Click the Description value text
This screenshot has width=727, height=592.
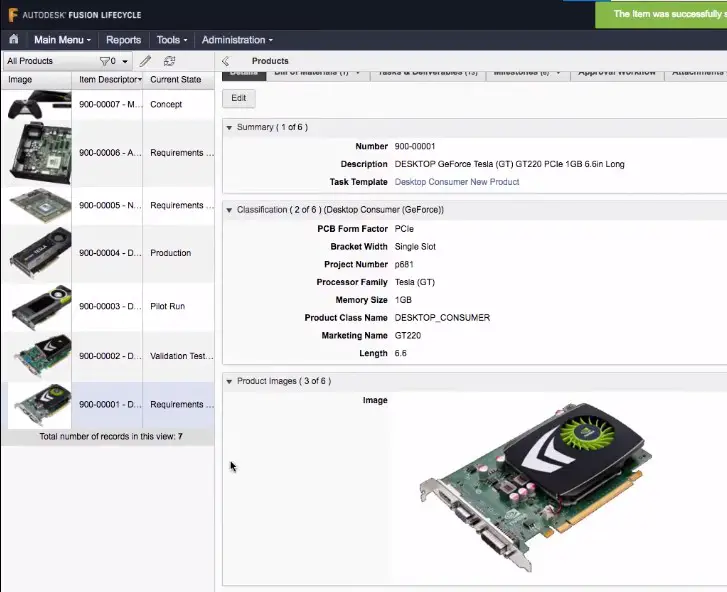510,164
